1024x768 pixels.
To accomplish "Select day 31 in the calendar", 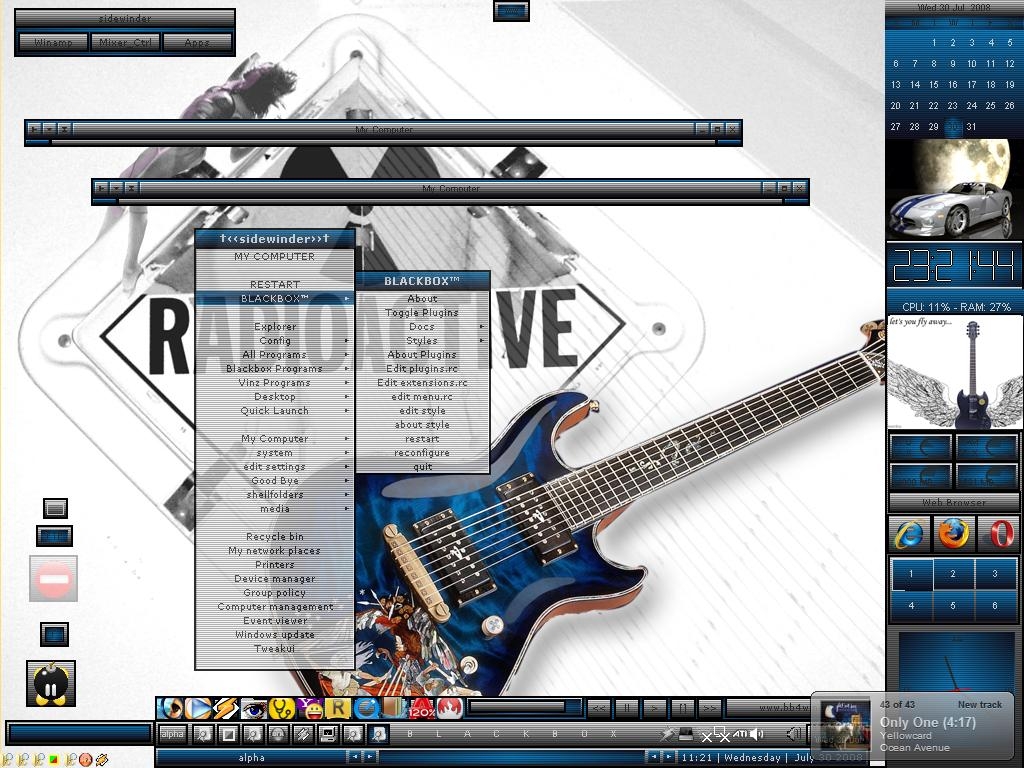I will coord(972,127).
